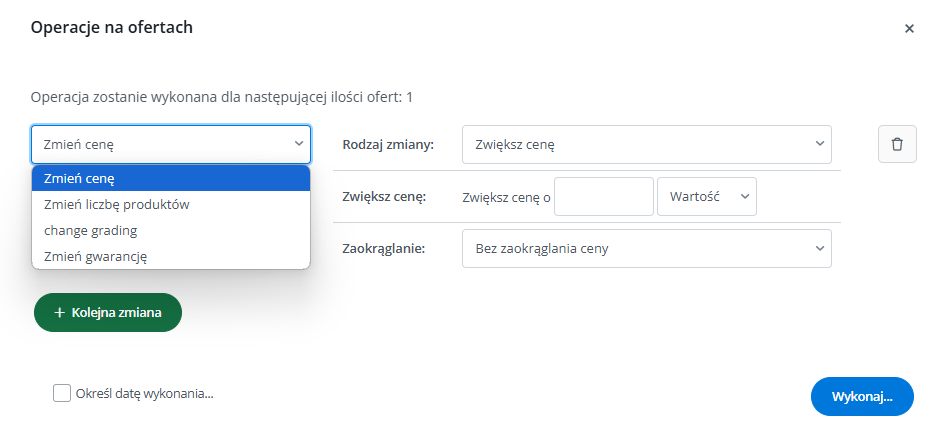Click the Określ datę wykonania... label text
The image size is (942, 426).
click(144, 394)
